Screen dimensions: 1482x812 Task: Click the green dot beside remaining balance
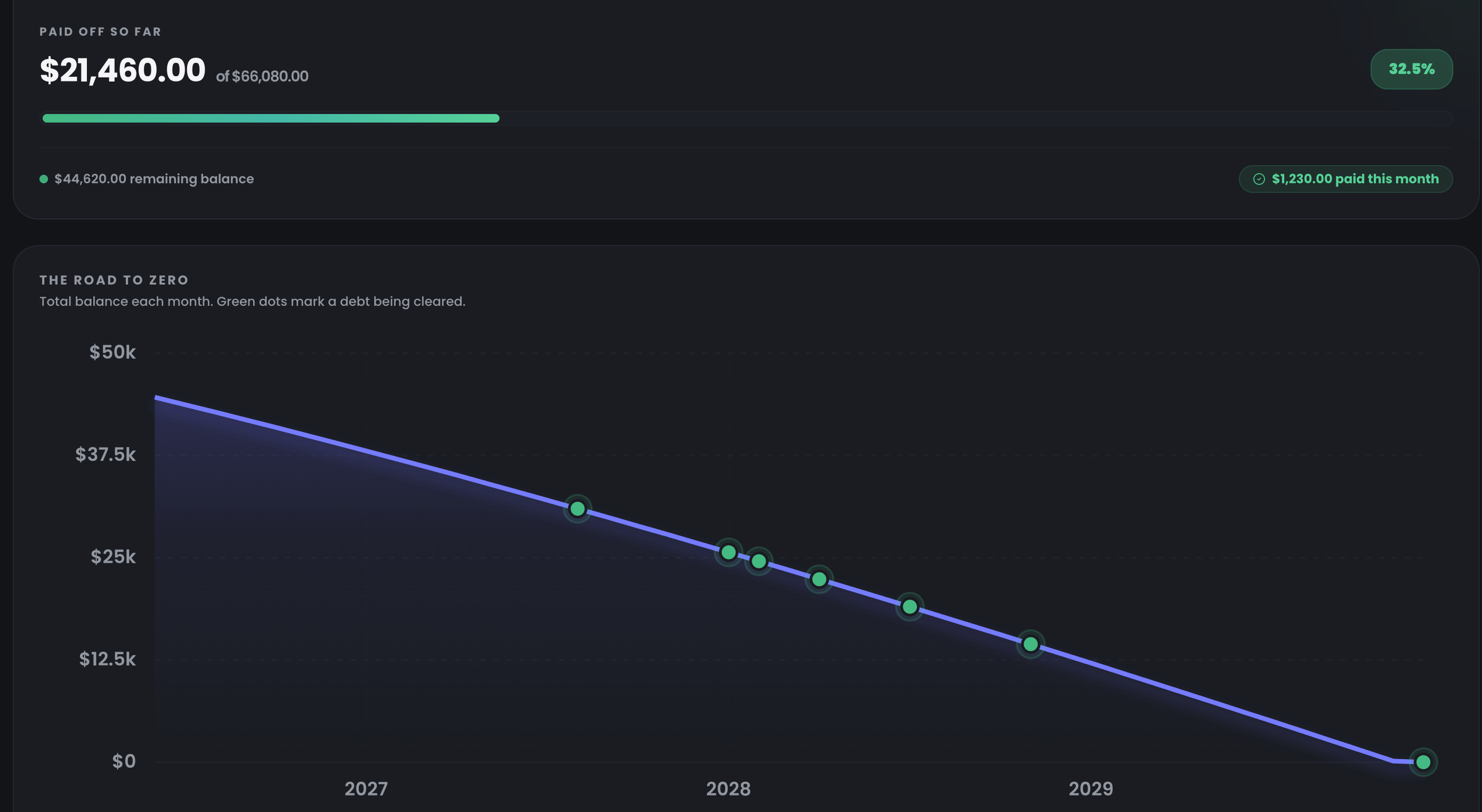point(44,179)
